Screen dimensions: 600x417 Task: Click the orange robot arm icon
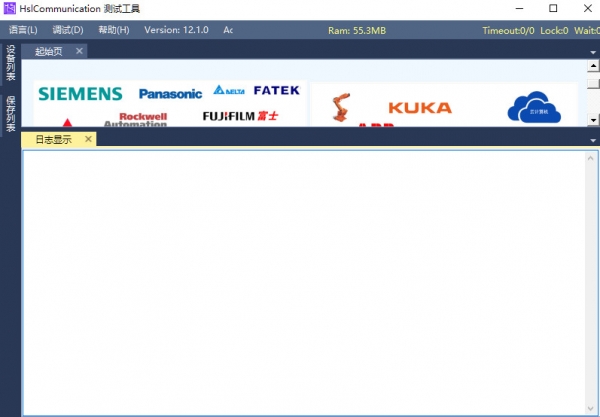(x=343, y=108)
